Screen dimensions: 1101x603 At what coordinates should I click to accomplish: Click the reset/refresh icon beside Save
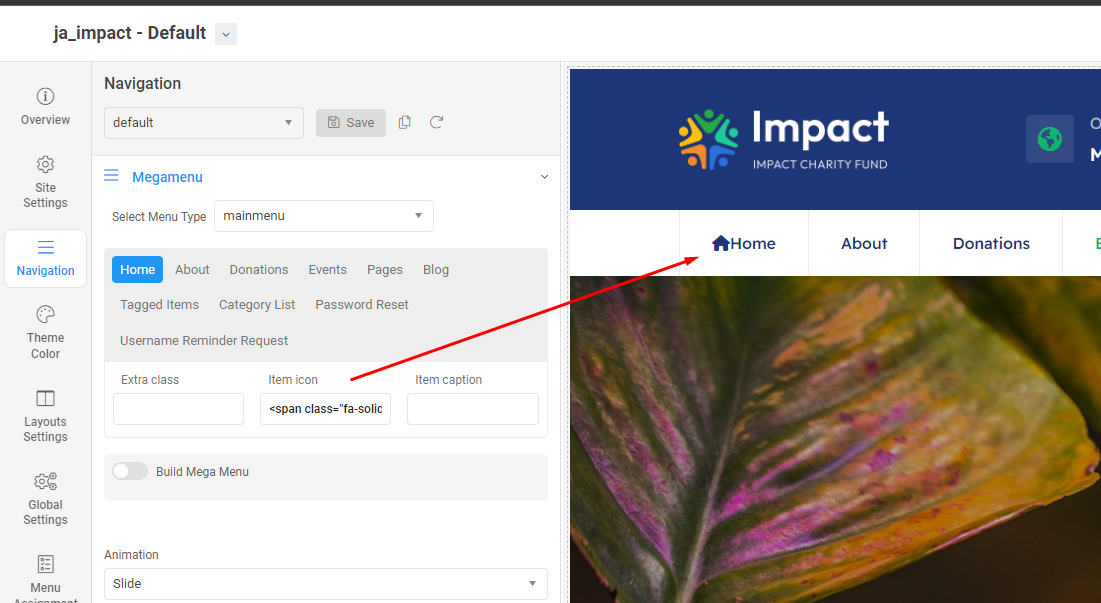(x=436, y=122)
